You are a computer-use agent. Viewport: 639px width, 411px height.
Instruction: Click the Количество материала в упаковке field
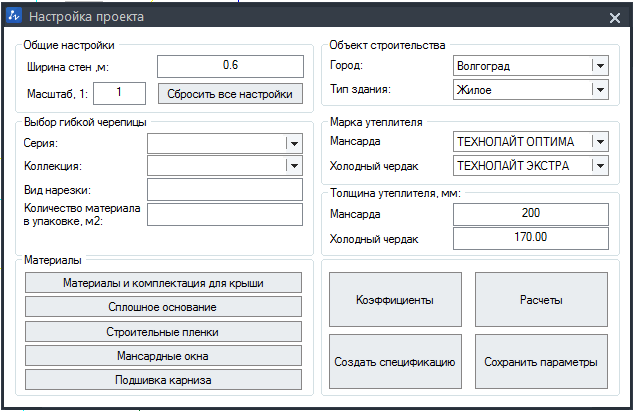coord(225,214)
